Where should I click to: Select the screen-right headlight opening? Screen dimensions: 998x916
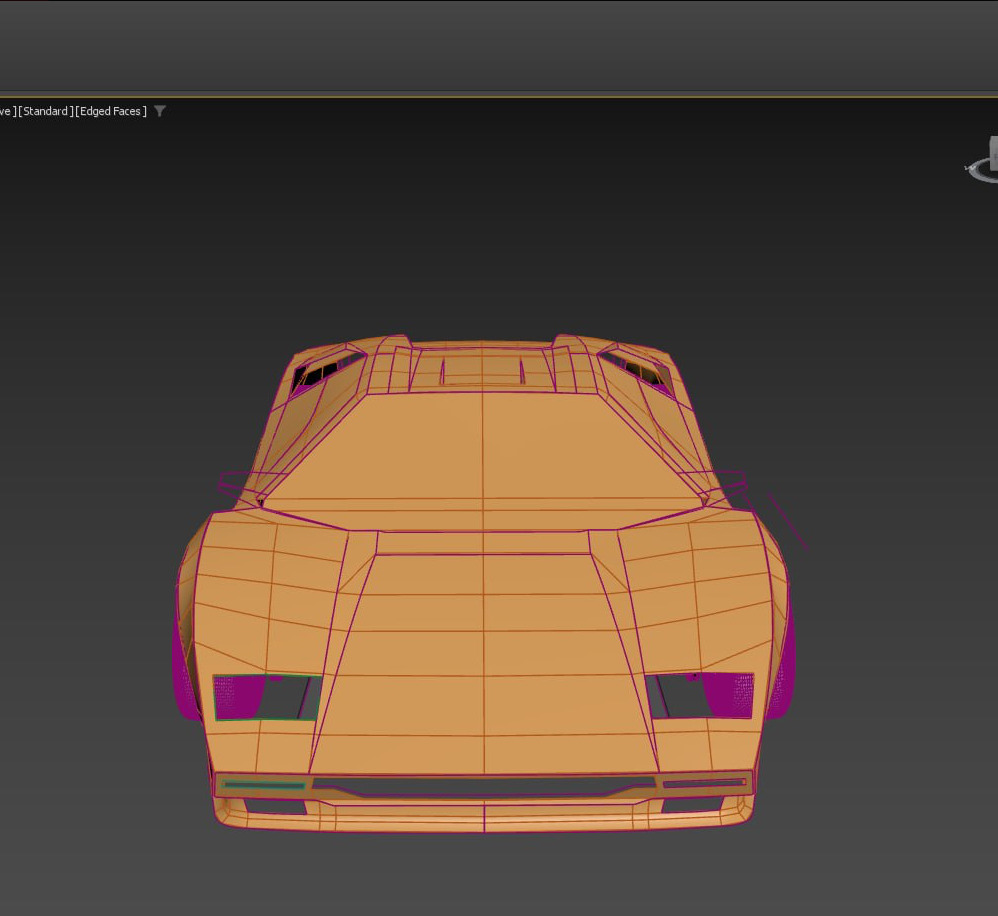coord(700,695)
